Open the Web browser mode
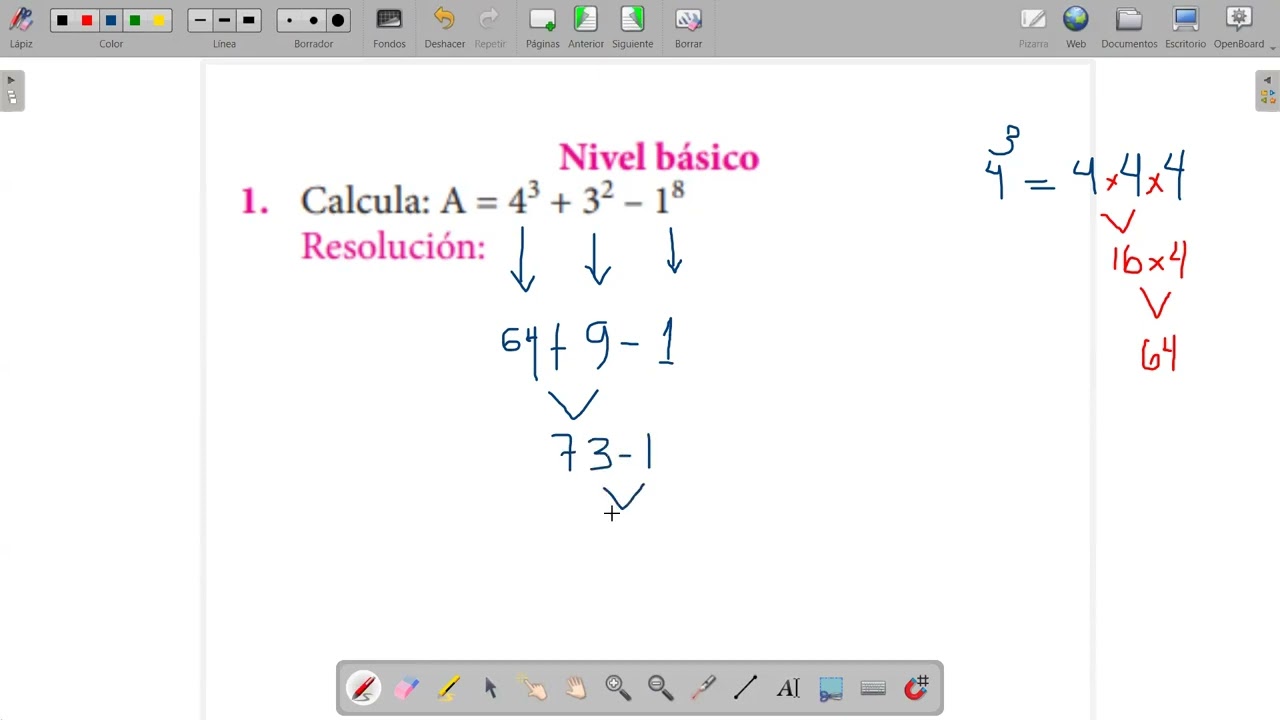The width and height of the screenshot is (1280, 720). [x=1076, y=27]
